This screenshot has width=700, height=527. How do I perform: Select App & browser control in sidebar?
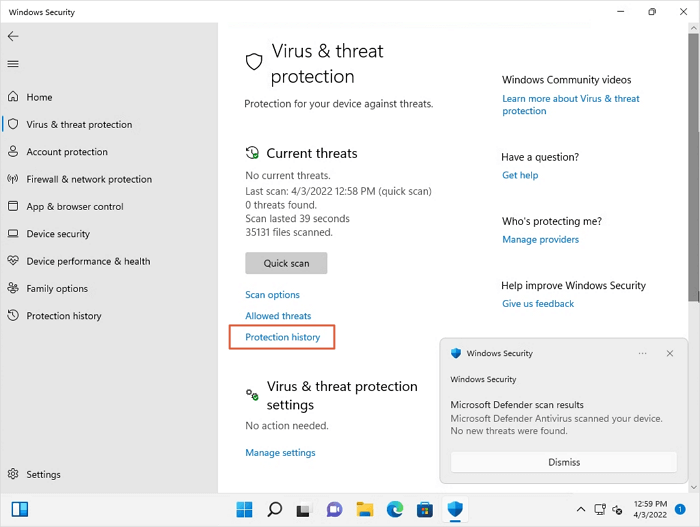75,207
